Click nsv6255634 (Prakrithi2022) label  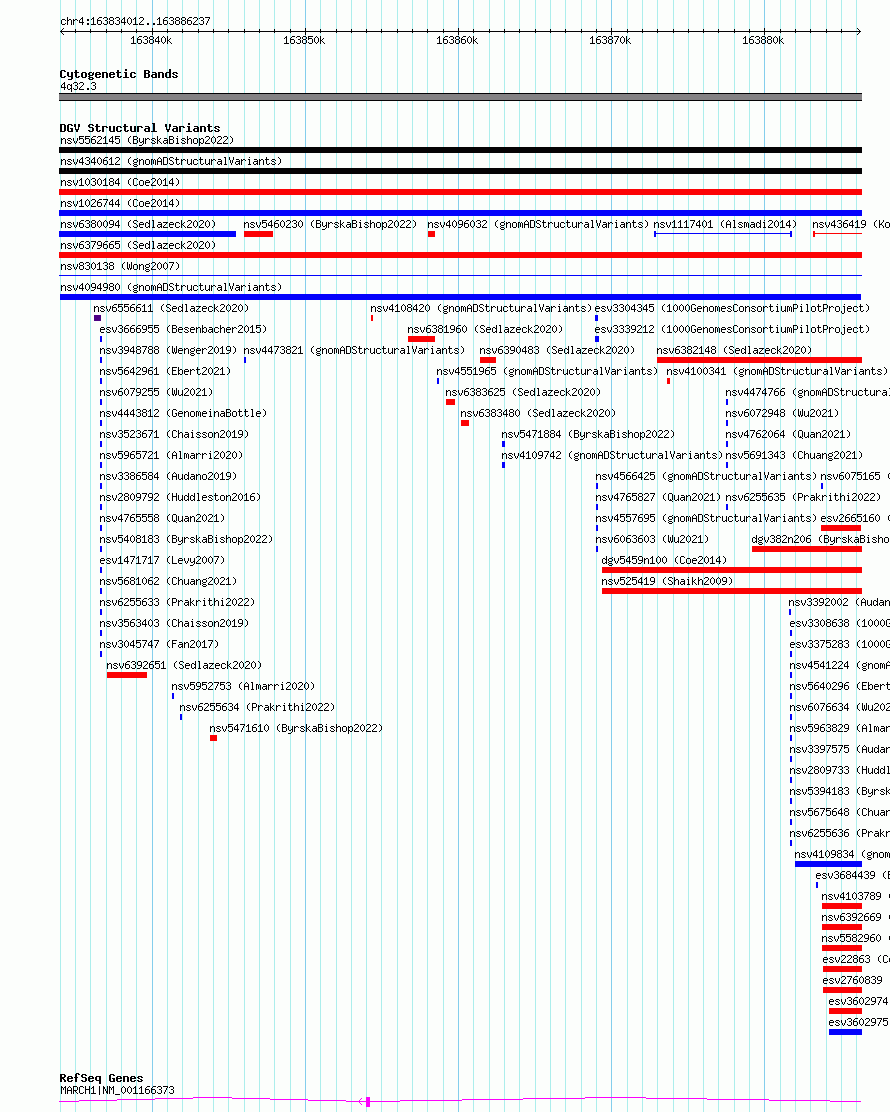tap(257, 708)
